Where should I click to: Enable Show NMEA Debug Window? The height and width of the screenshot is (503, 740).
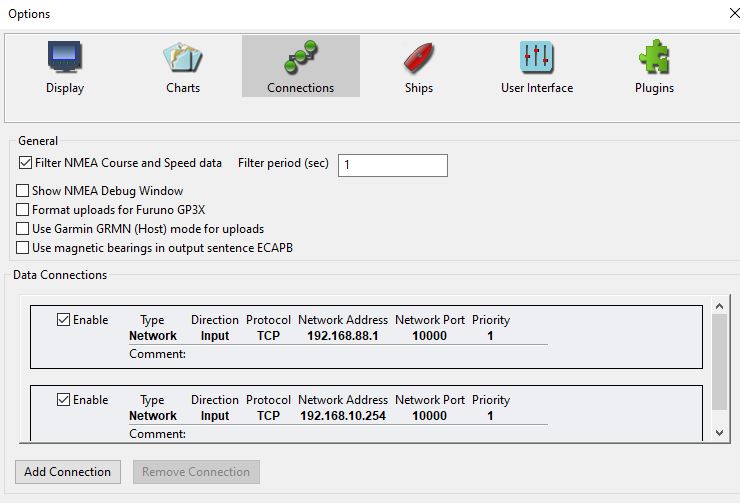tap(24, 191)
